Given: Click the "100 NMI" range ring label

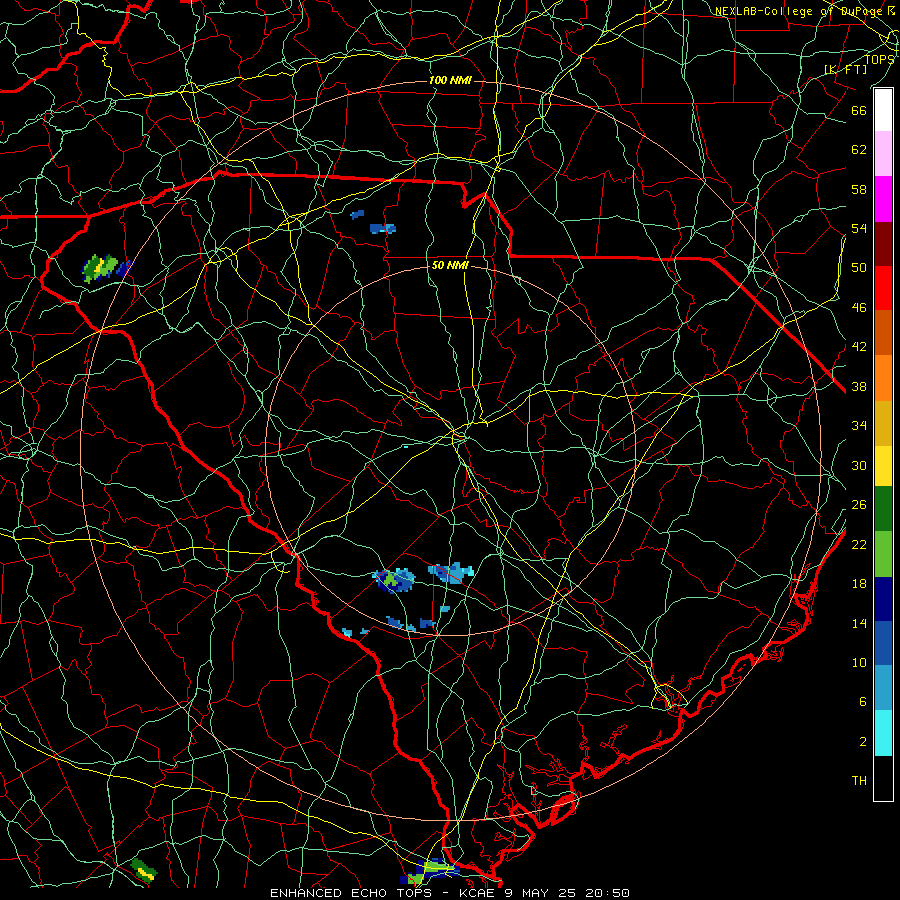Looking at the screenshot, I should 450,80.
